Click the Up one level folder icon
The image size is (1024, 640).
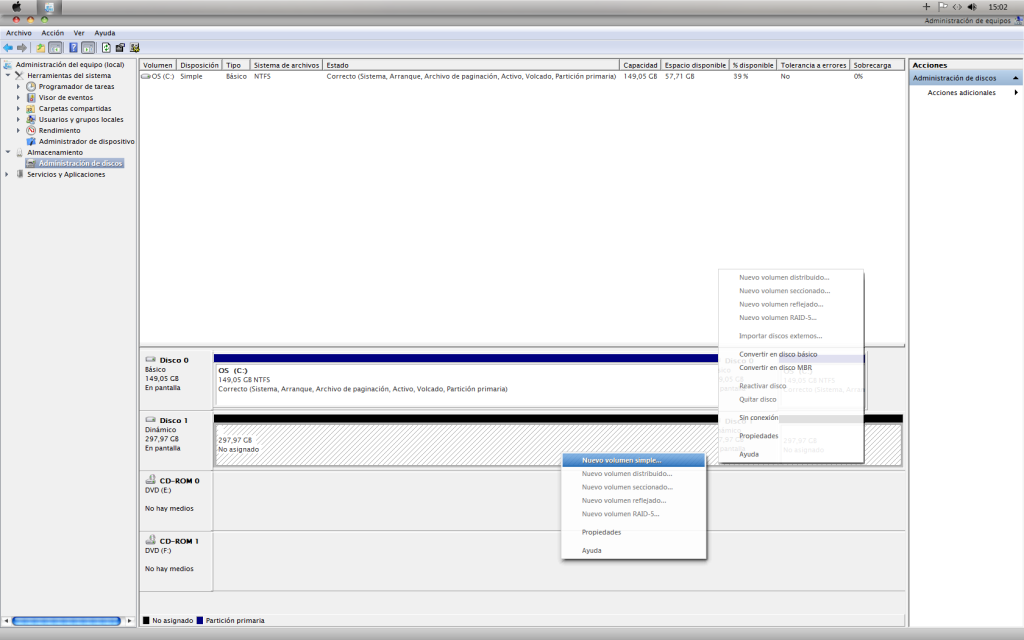point(41,47)
